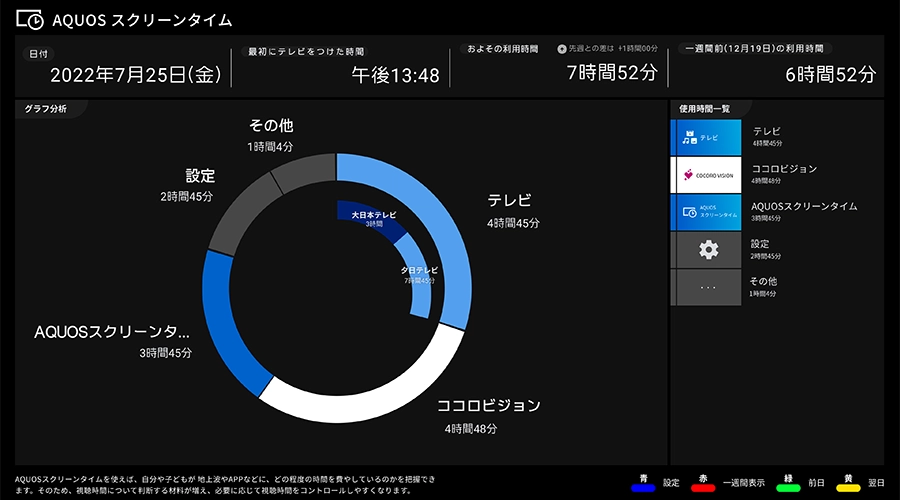Image resolution: width=900 pixels, height=500 pixels.
Task: Click the テレビ list entry name
Action: [x=767, y=131]
